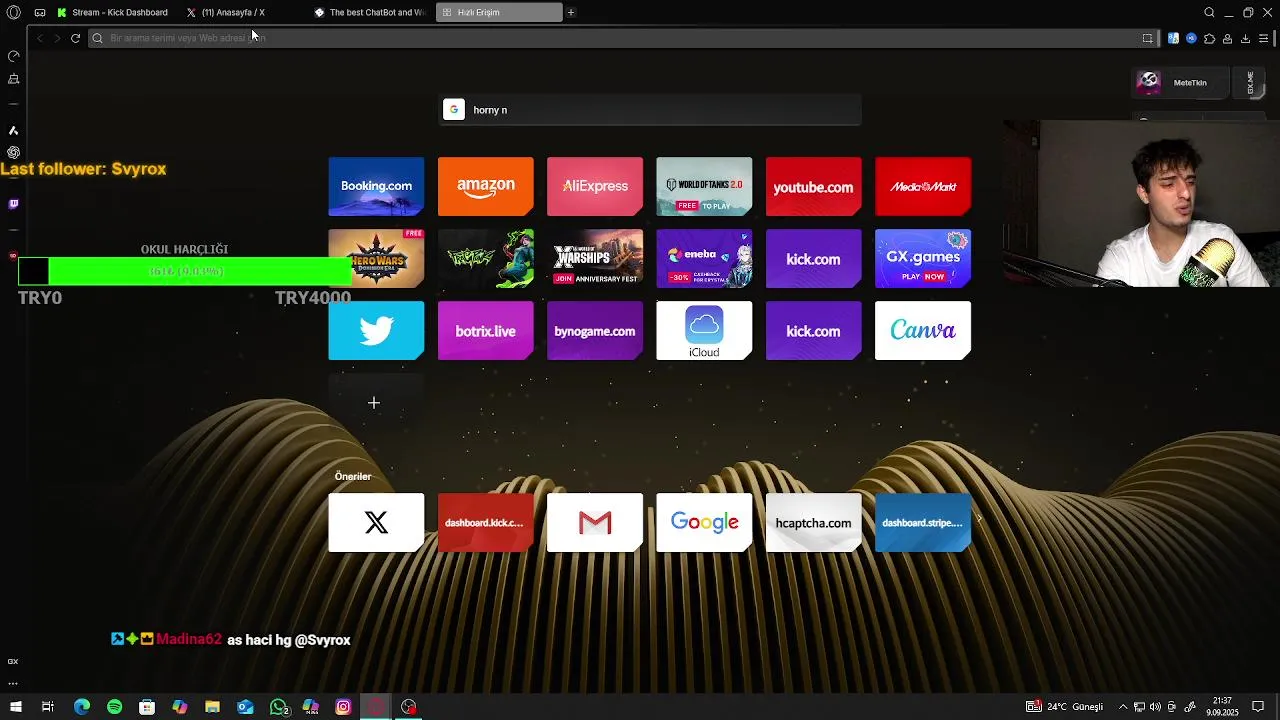Open a new tab with plus button
Viewport: 1280px width, 720px height.
click(x=571, y=12)
